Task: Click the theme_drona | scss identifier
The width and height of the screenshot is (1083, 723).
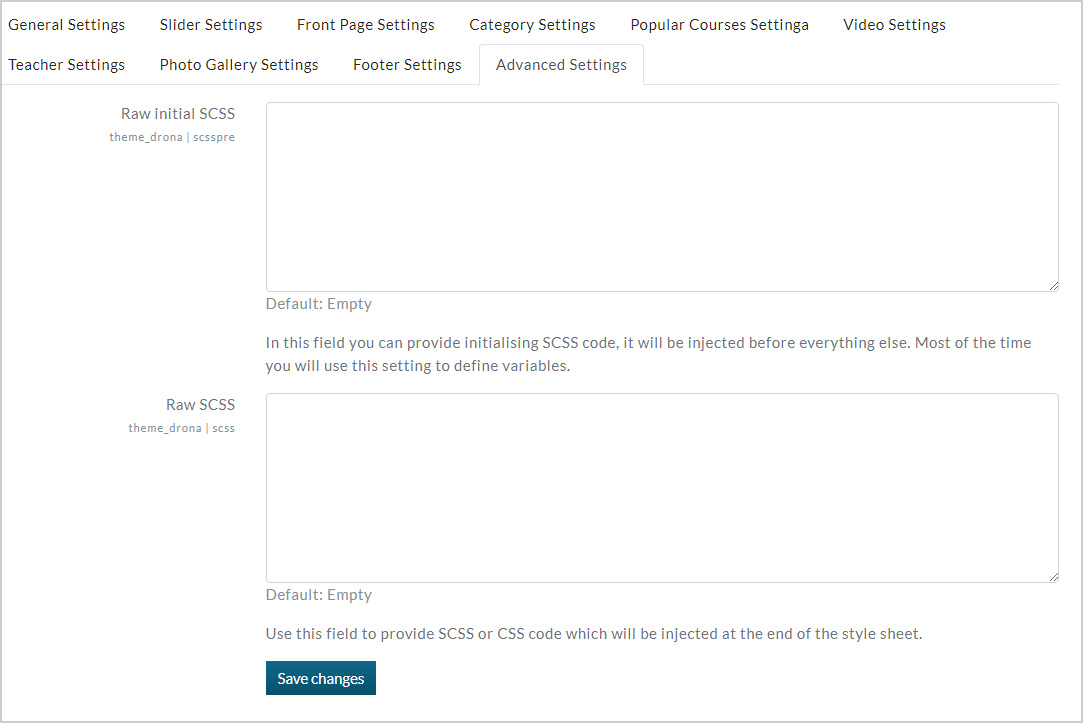Action: tap(181, 428)
